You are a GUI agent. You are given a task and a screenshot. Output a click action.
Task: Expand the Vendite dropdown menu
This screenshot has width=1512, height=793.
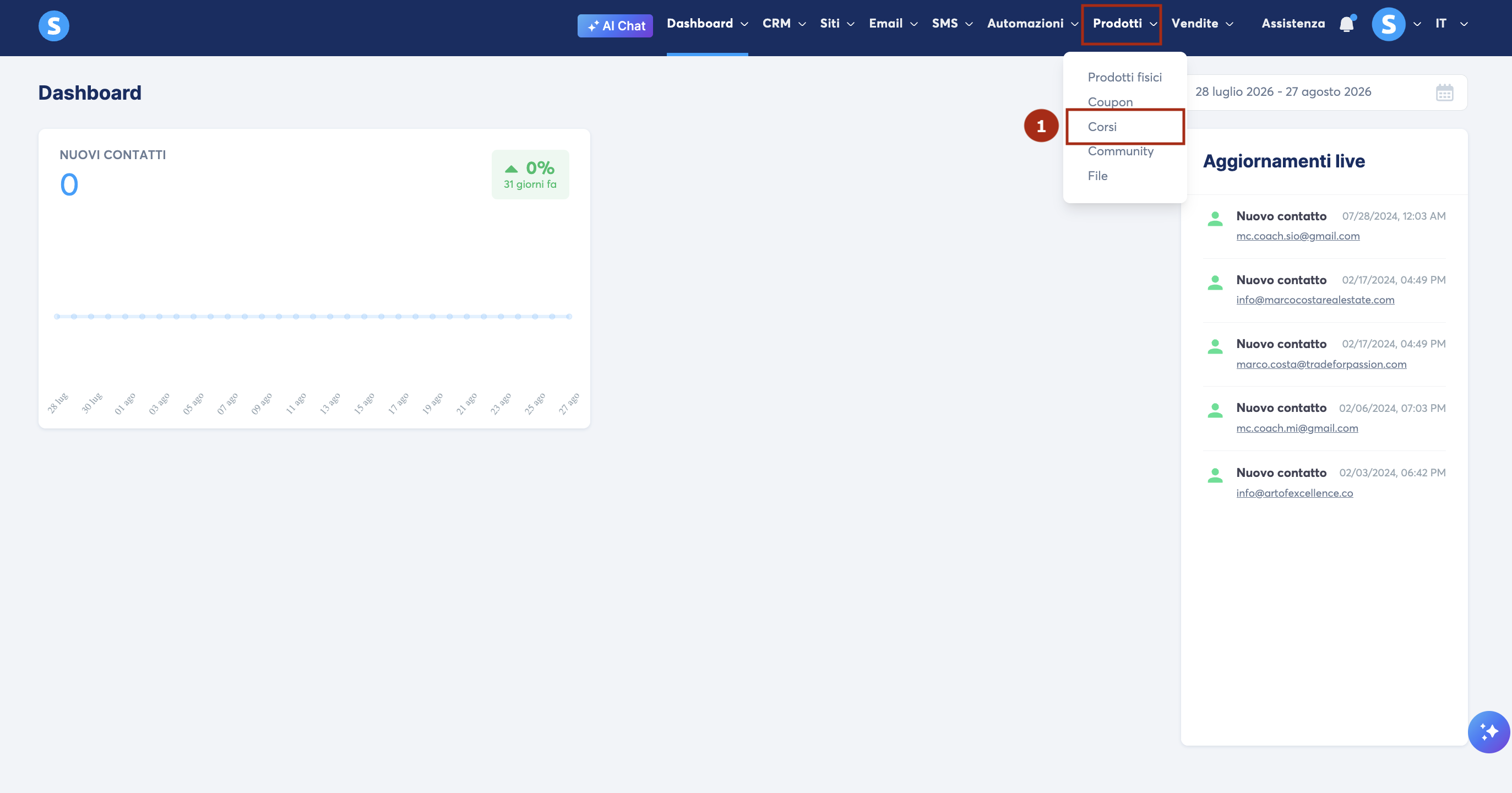(x=1203, y=24)
